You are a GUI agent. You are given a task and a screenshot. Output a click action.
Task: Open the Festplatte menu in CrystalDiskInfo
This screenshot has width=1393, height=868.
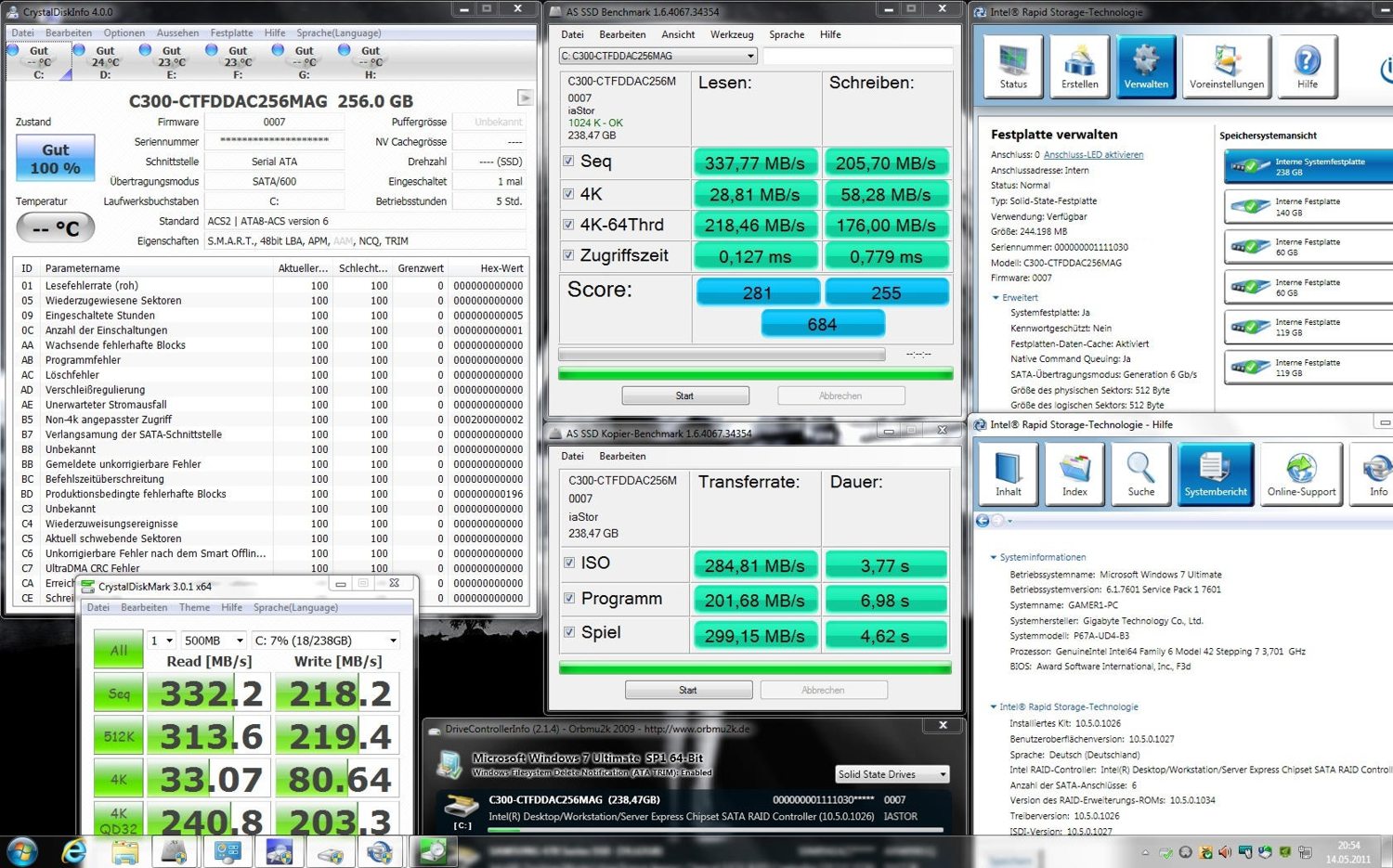232,32
